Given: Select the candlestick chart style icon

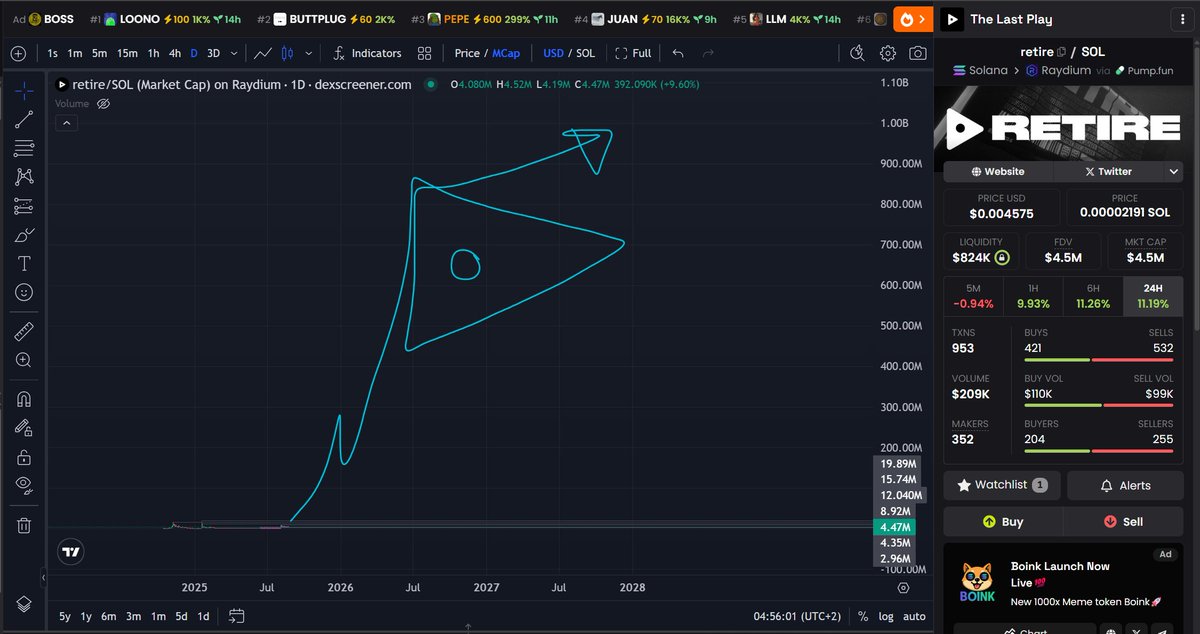Looking at the screenshot, I should pyautogui.click(x=288, y=53).
